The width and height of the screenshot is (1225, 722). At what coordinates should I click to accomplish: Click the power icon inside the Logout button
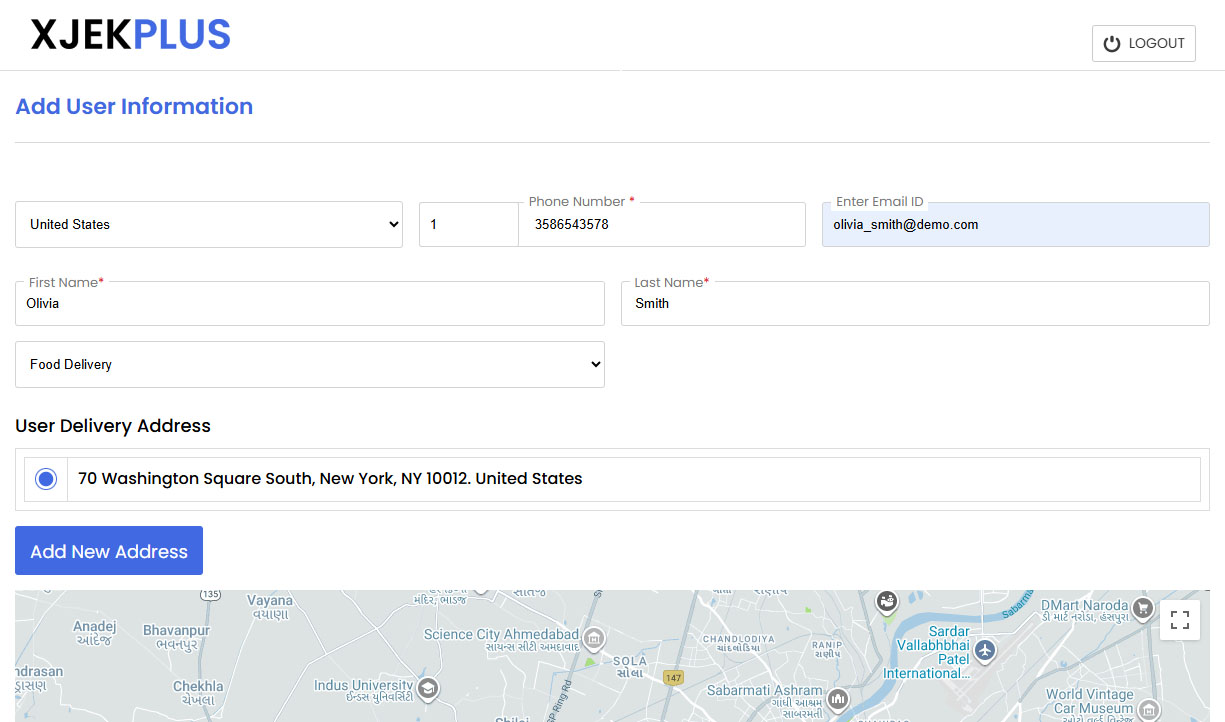tap(1112, 43)
